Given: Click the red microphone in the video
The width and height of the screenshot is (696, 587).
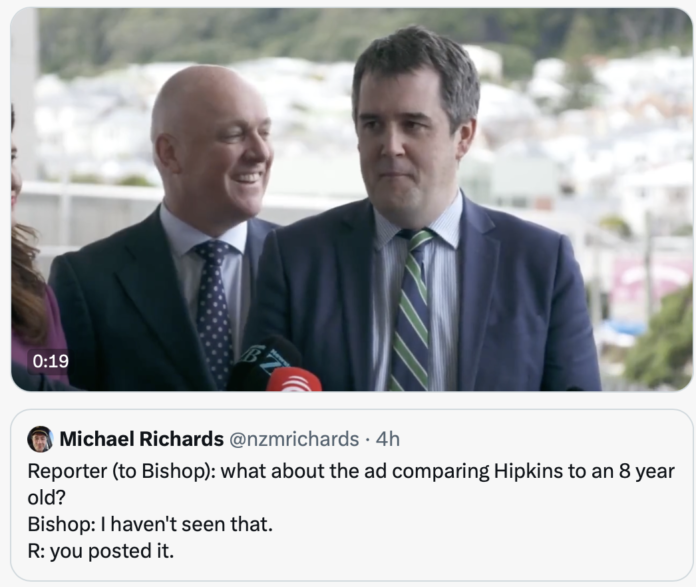Looking at the screenshot, I should click(x=294, y=380).
